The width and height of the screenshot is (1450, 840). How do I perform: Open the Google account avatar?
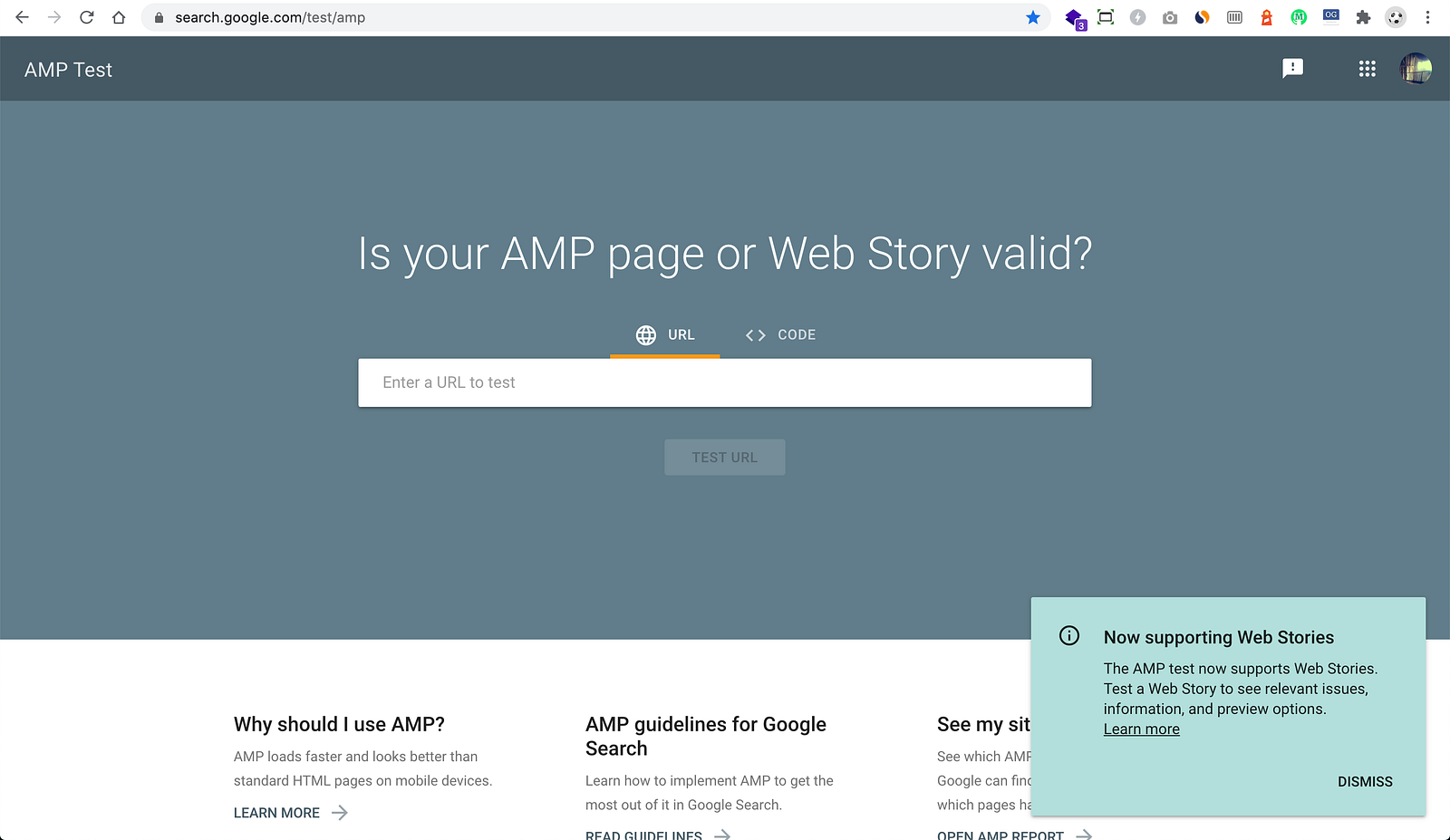click(1416, 68)
